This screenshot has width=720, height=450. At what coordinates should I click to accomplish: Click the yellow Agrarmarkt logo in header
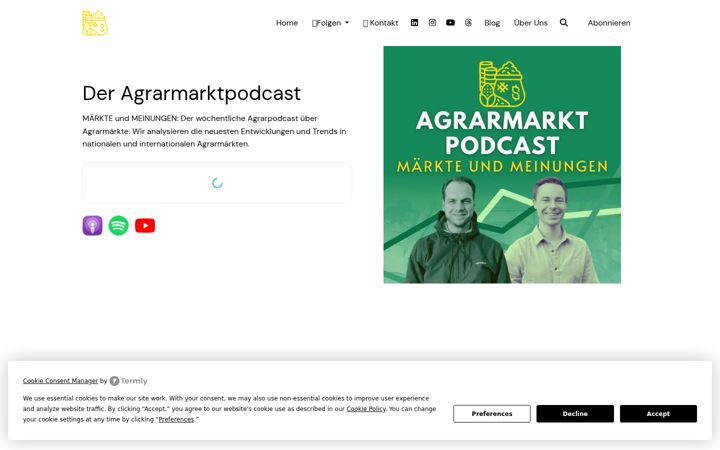(x=95, y=23)
